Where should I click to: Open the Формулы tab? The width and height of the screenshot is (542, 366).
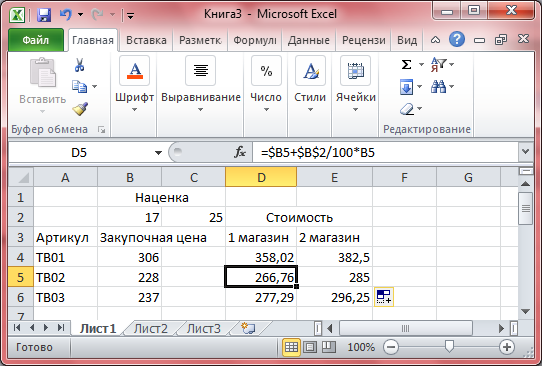(255, 40)
